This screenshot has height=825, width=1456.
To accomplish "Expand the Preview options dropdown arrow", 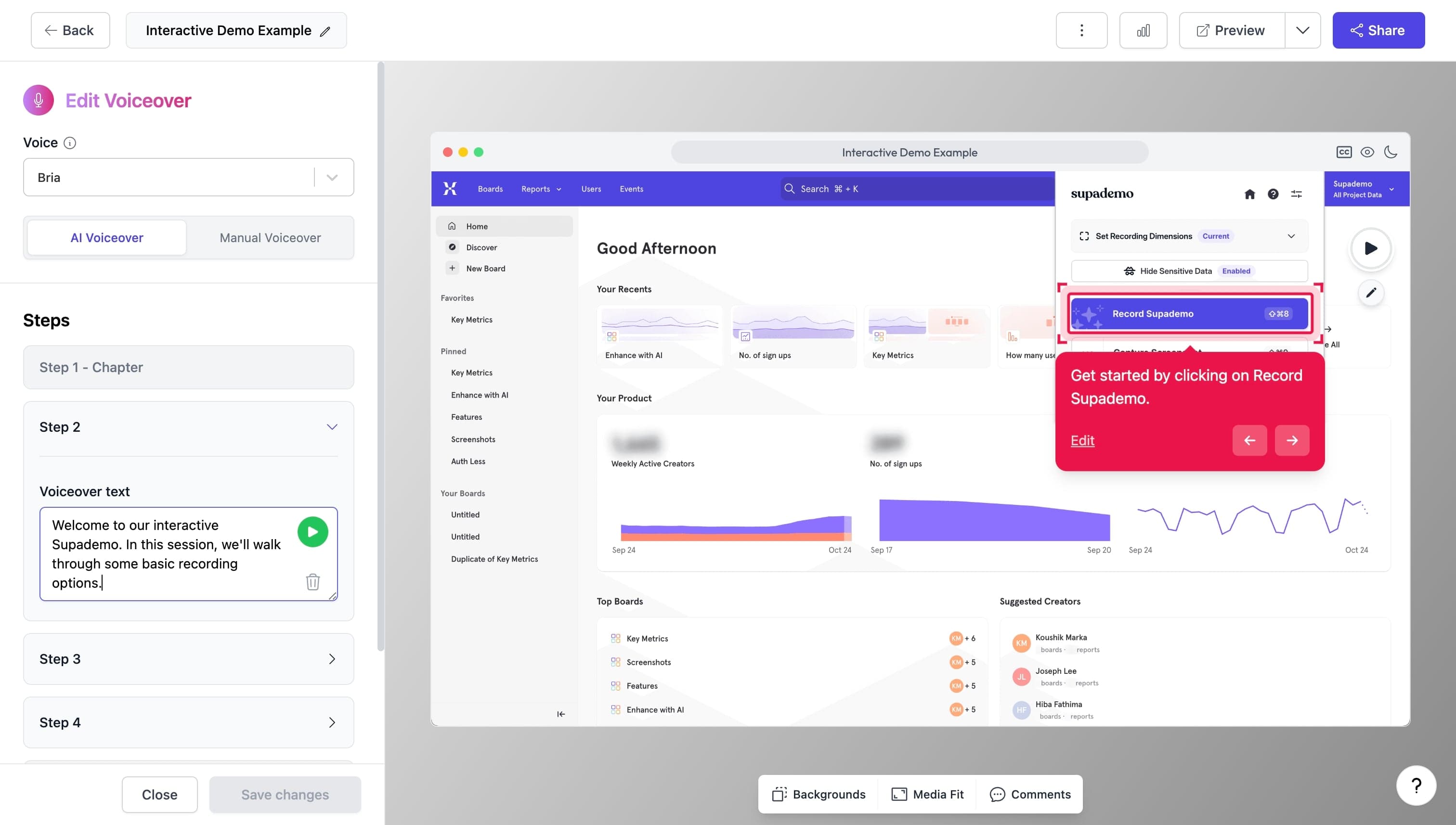I will [x=1302, y=30].
